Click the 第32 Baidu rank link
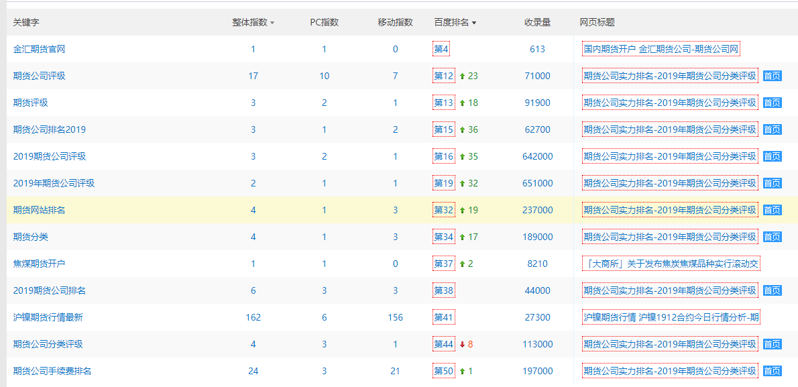 pos(443,210)
